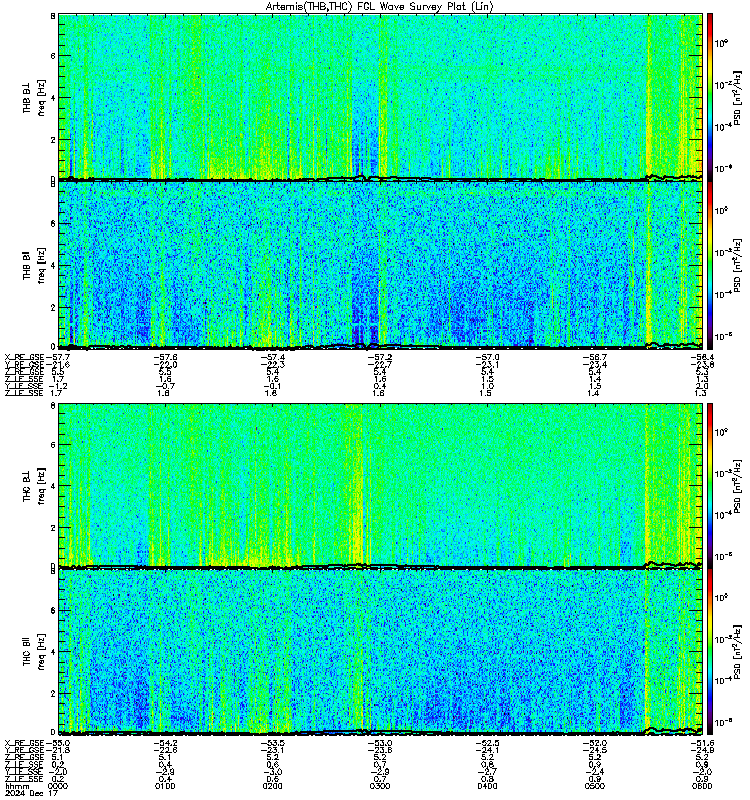Click the 'X_RE_GSE' row label under the THC panels
This screenshot has width=750, height=800.
[24, 743]
